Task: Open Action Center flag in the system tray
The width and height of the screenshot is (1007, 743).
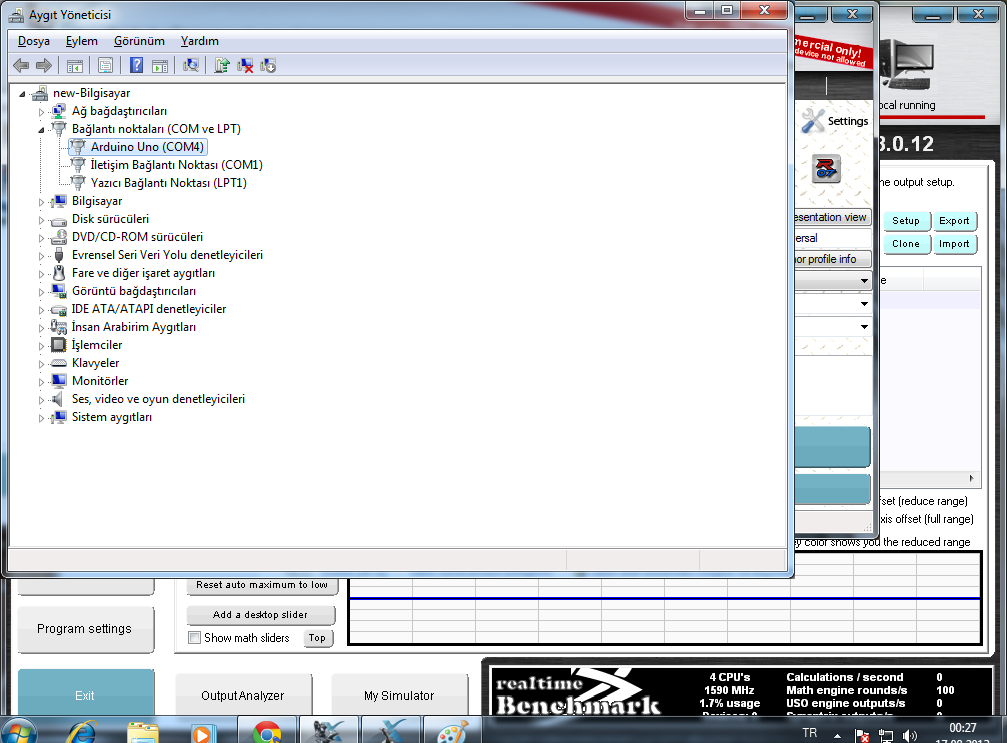Action: click(862, 736)
